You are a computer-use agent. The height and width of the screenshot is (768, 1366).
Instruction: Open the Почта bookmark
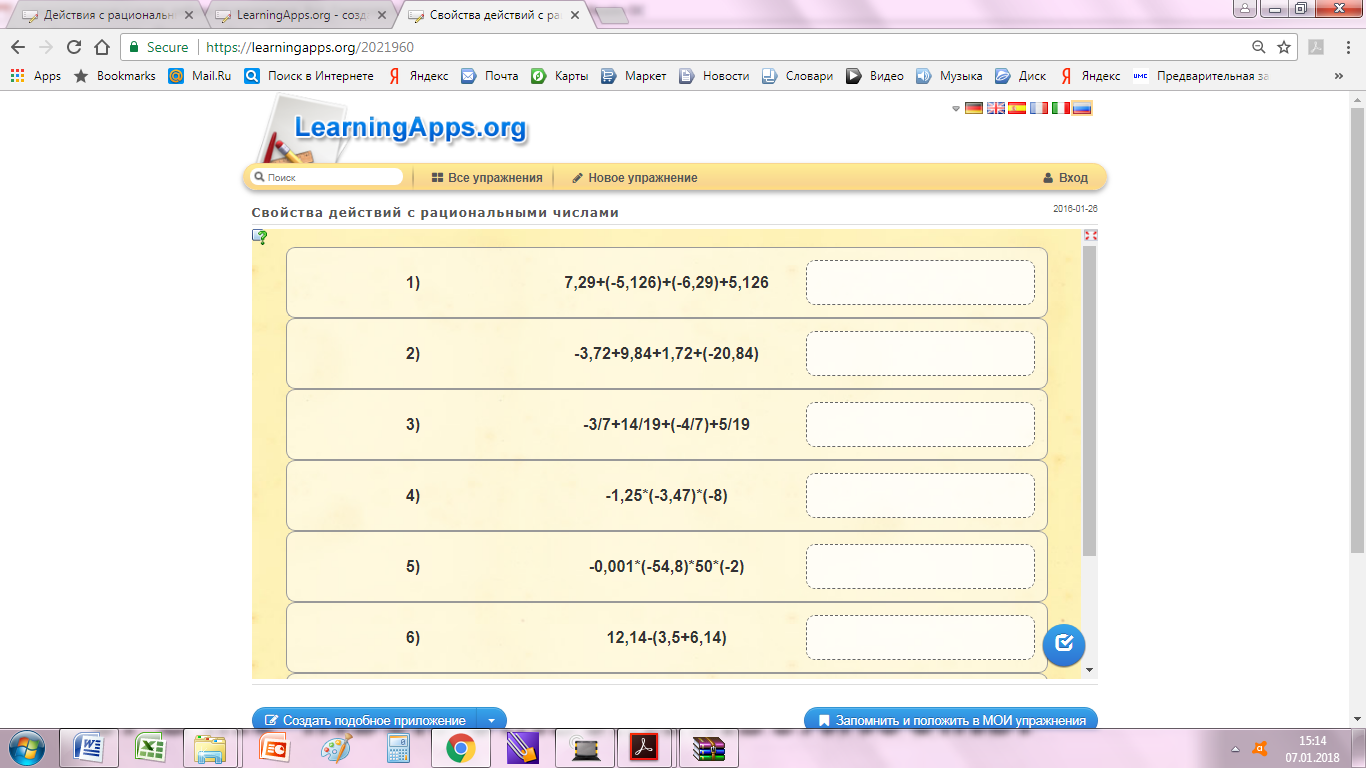490,76
